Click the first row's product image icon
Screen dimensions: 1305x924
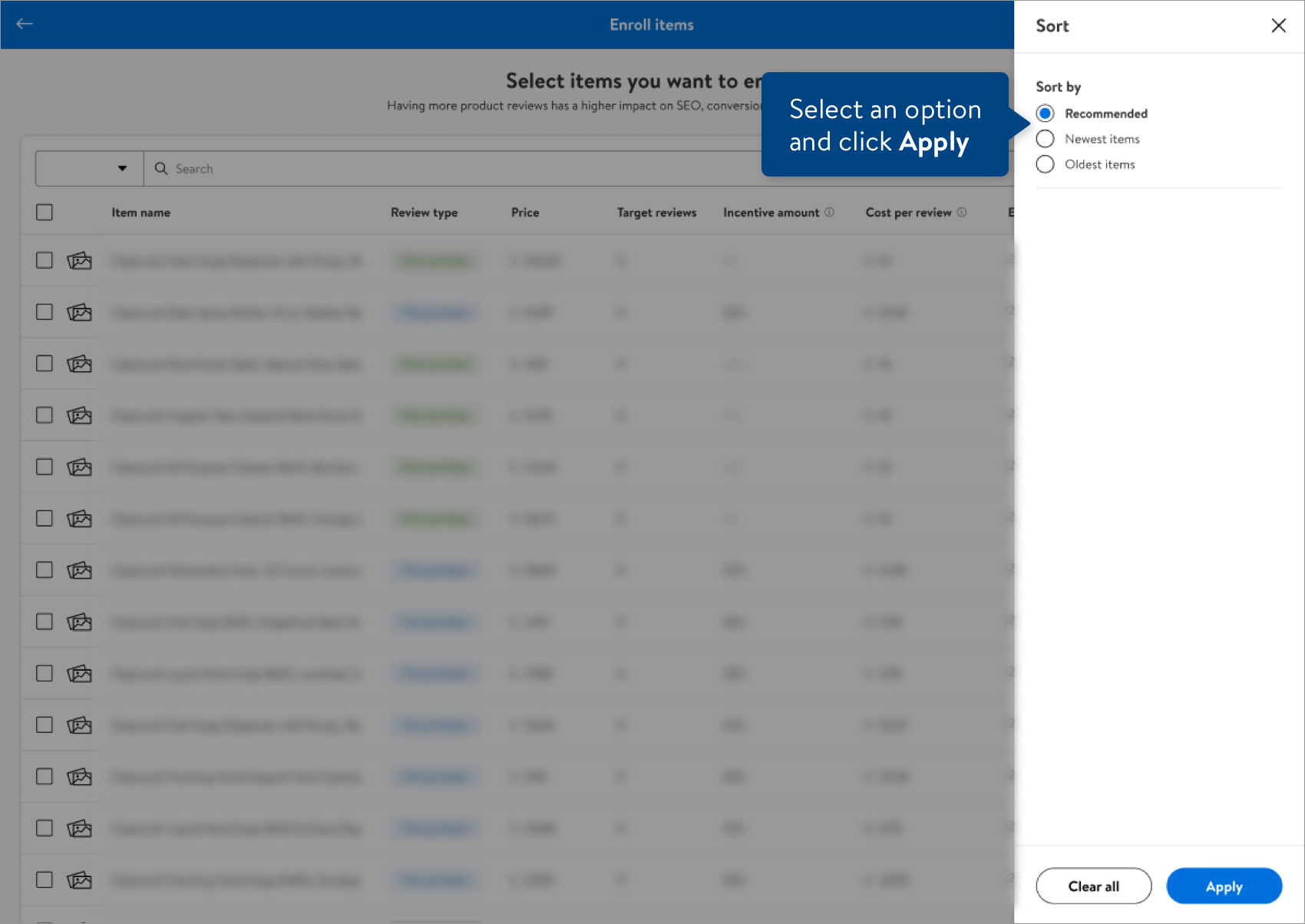coord(79,261)
